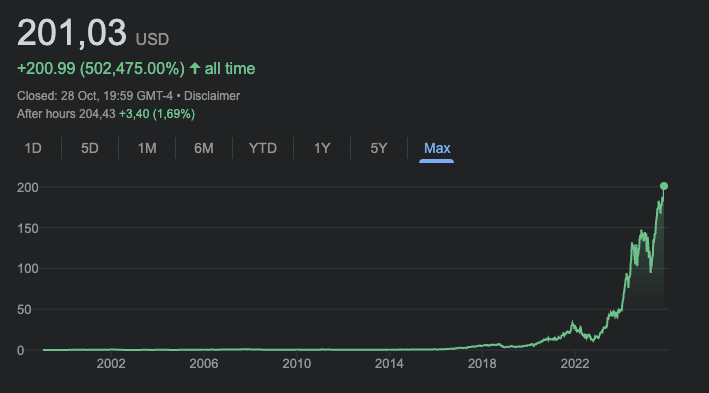Click the 2022 x-axis label
Viewport: 709px width, 393px height.
tap(575, 364)
